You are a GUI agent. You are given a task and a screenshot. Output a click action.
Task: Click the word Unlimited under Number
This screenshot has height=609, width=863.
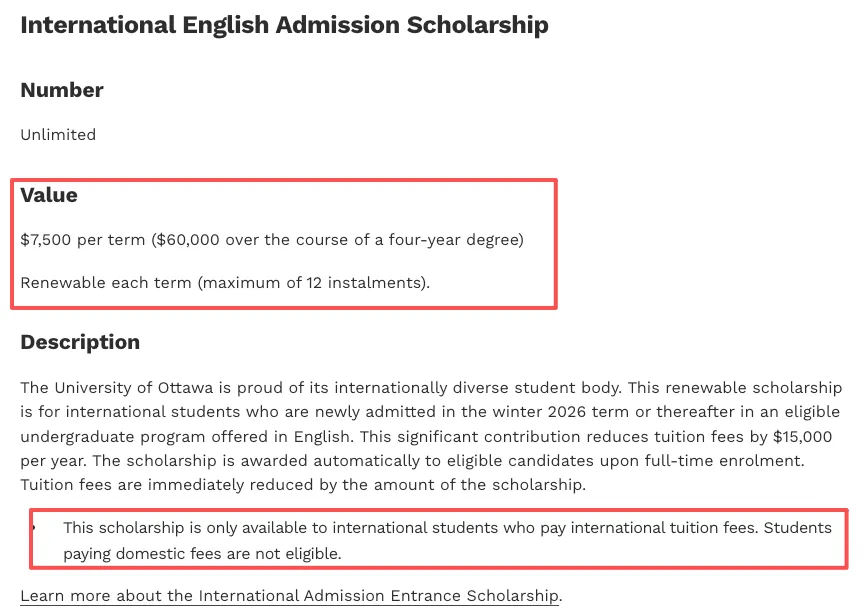tap(58, 135)
